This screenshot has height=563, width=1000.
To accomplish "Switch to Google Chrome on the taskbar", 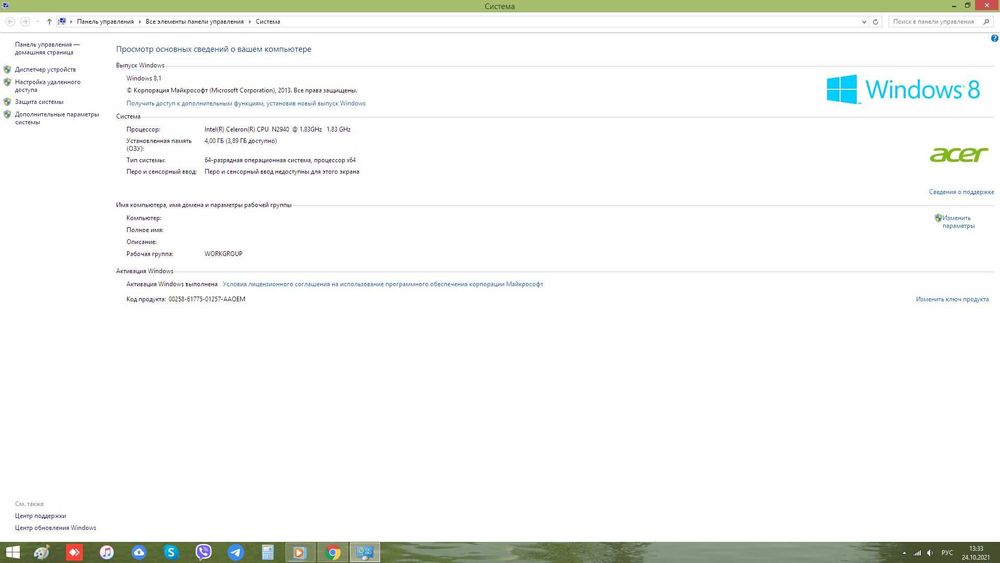I will (333, 552).
